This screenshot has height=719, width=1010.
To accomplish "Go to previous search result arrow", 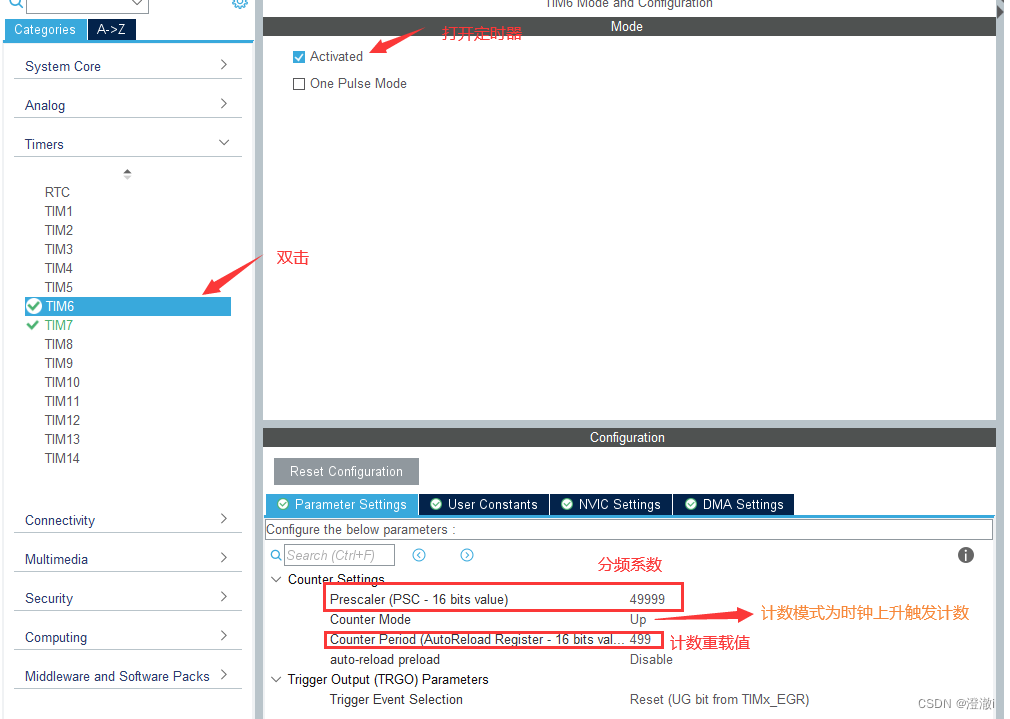I will coord(419,555).
